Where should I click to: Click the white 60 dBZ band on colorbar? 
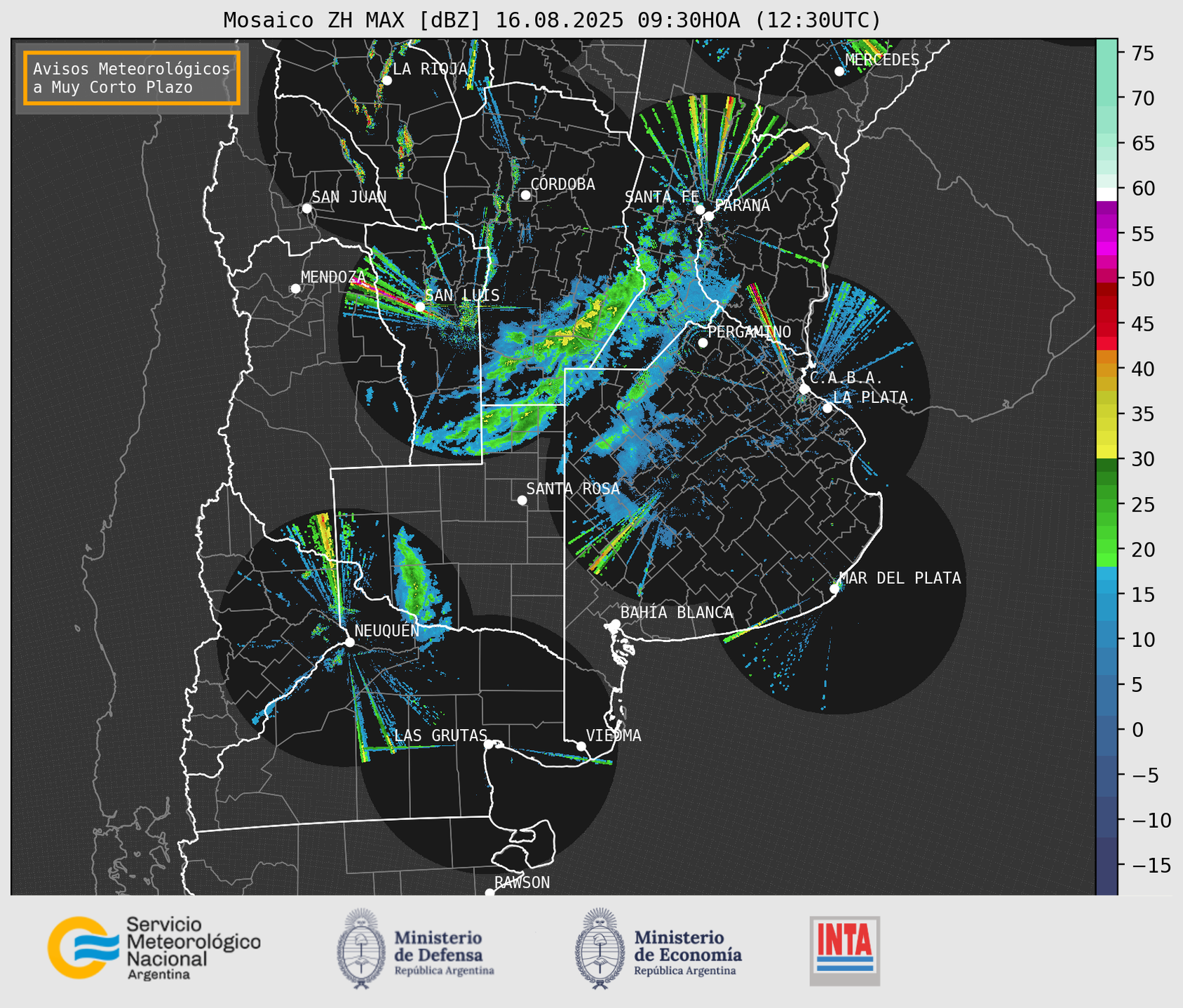(1107, 193)
